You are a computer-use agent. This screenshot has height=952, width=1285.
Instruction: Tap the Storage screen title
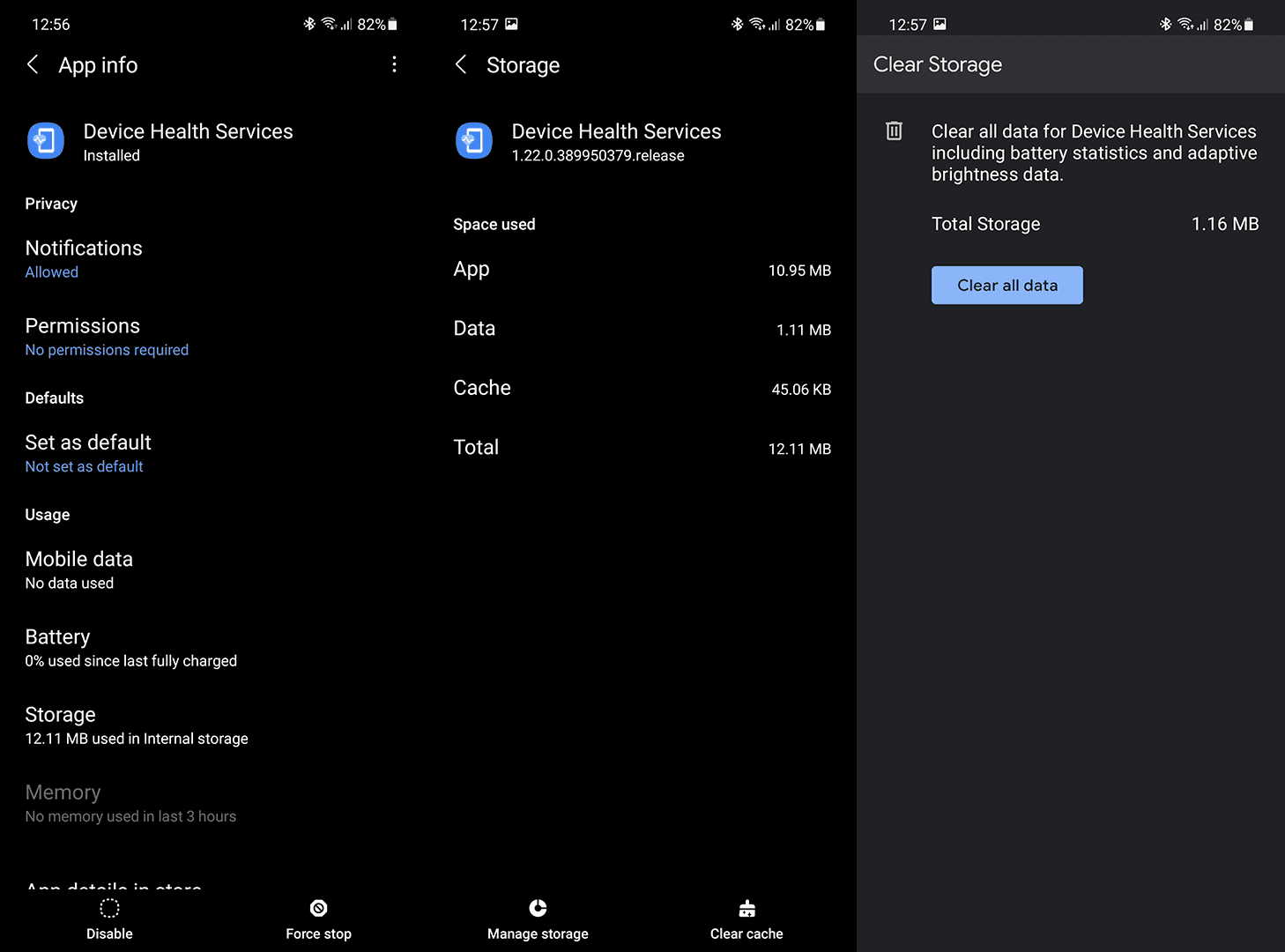524,65
